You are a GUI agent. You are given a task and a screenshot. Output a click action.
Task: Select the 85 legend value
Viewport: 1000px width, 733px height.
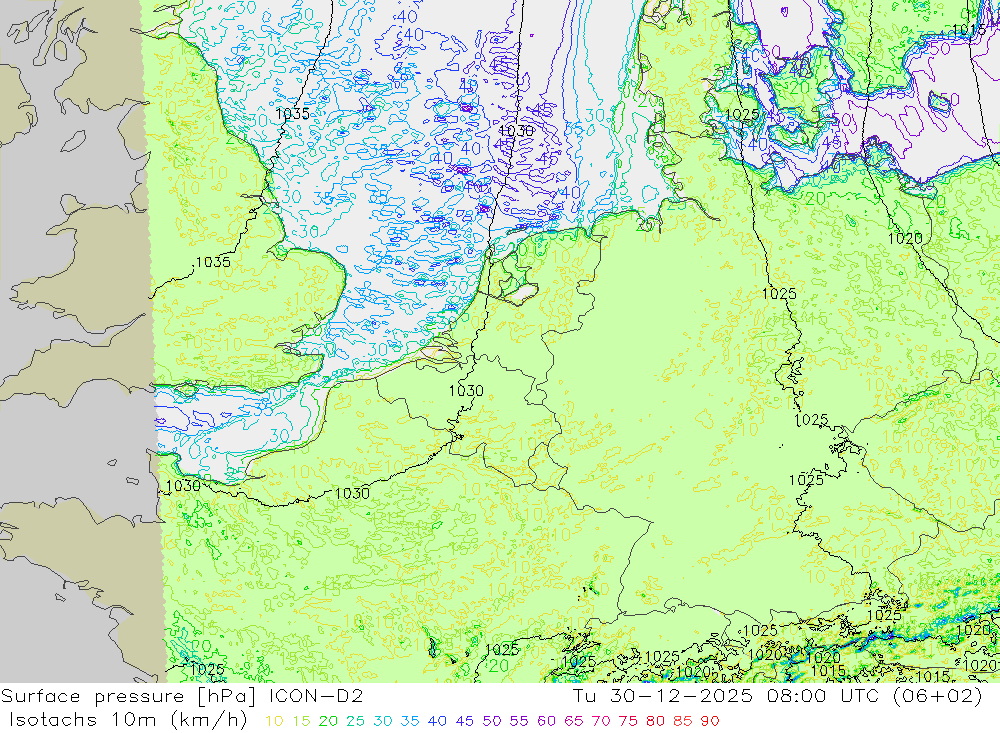point(682,722)
